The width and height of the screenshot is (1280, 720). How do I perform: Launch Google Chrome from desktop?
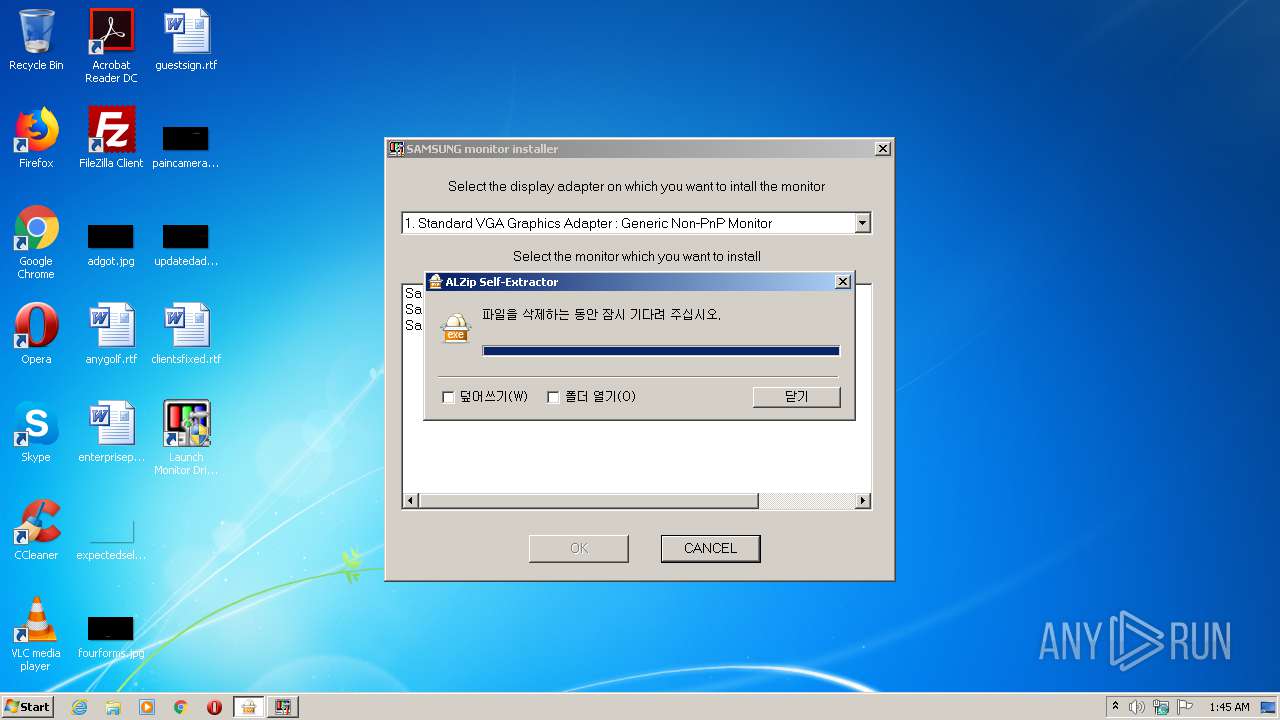click(x=36, y=242)
